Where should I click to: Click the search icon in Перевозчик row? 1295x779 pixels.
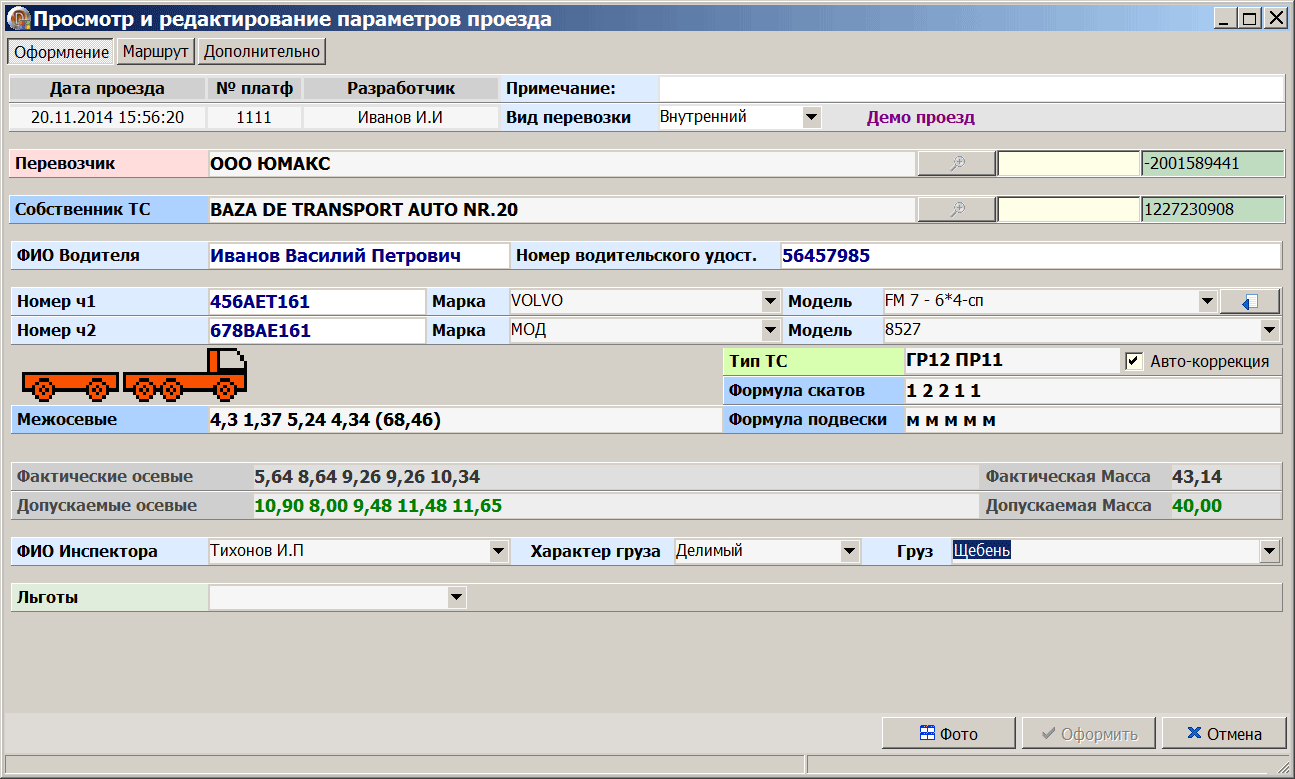pos(956,164)
